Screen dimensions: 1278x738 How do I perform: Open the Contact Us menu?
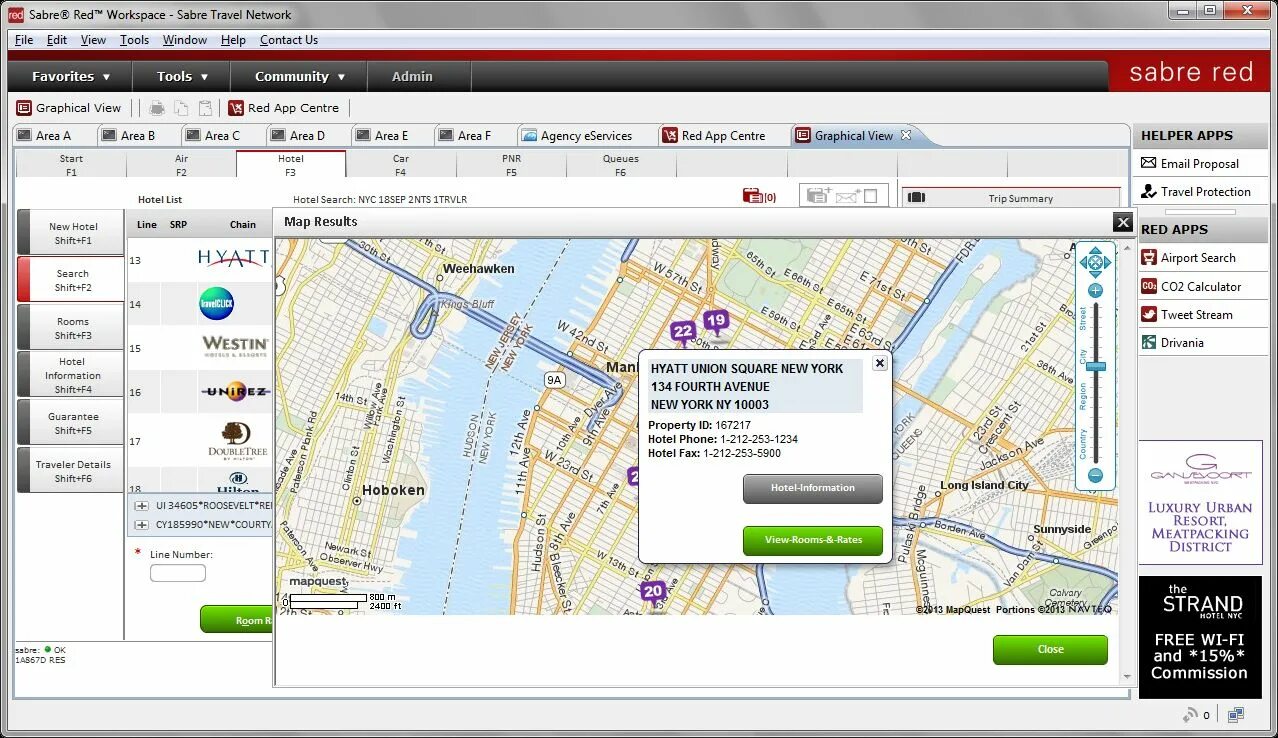pyautogui.click(x=289, y=40)
